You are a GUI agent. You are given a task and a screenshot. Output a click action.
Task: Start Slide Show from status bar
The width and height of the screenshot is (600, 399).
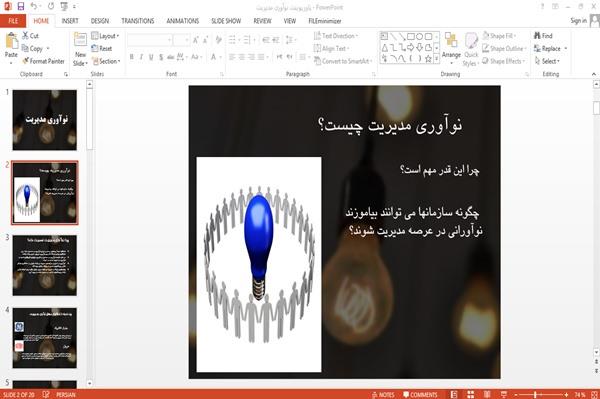coord(504,394)
